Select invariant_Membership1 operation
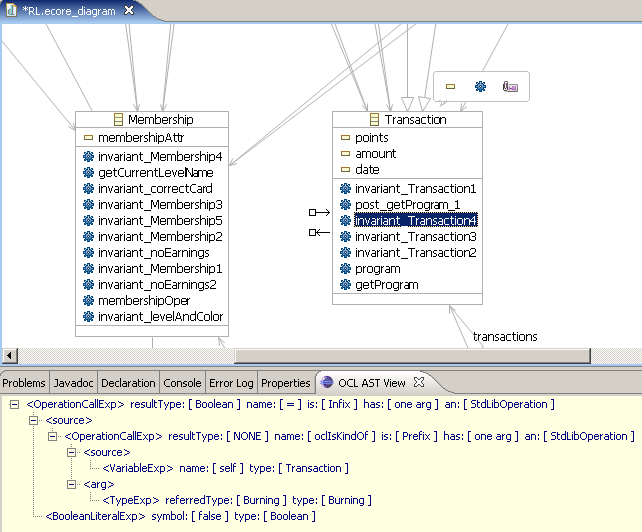642x532 pixels. [x=160, y=269]
